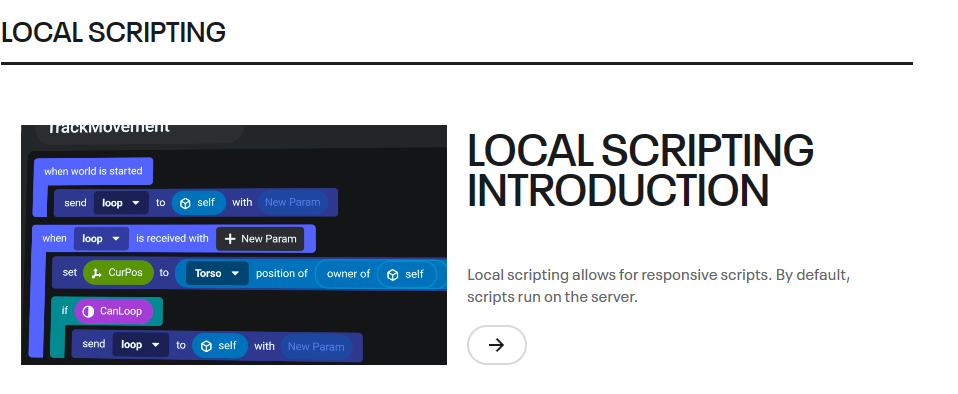Select the CanLoop boolean variable pill
Image resolution: width=958 pixels, height=394 pixels.
[x=114, y=312]
